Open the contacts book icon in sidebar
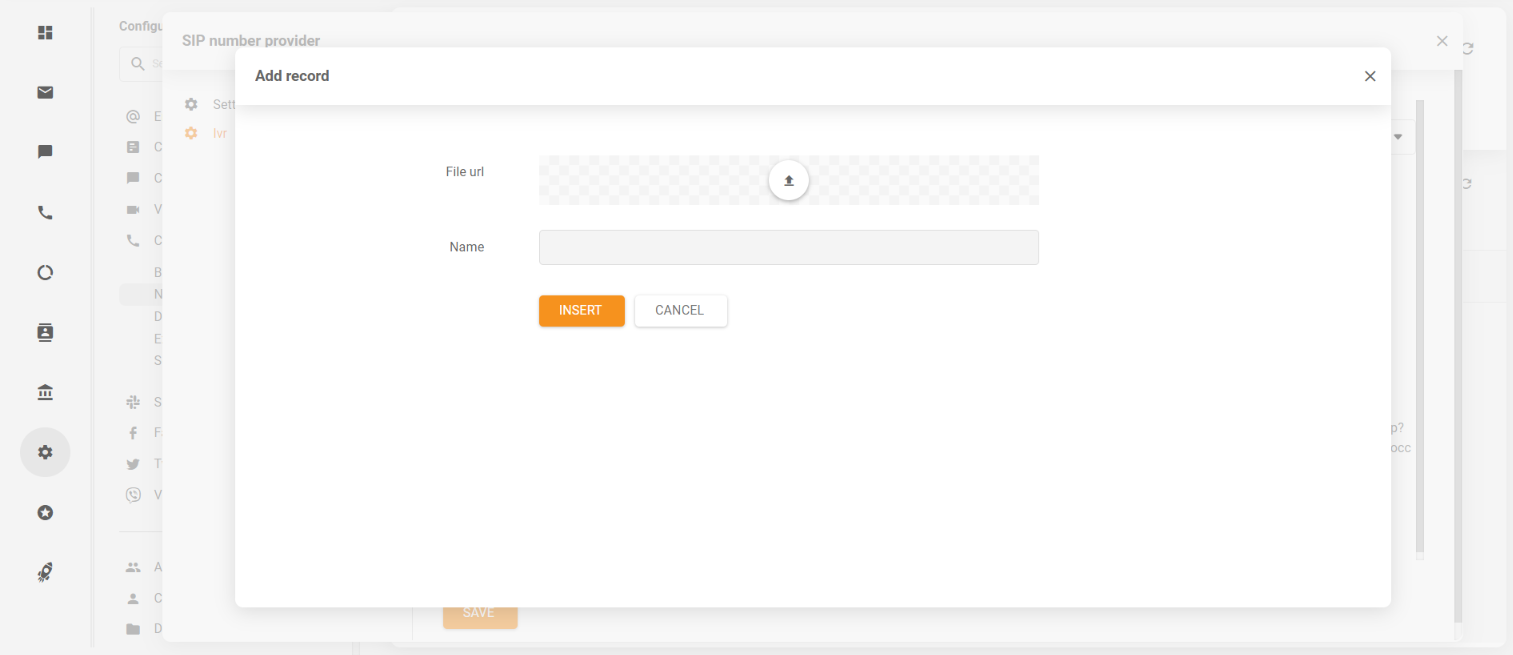Viewport: 1513px width, 655px height. pyautogui.click(x=45, y=332)
